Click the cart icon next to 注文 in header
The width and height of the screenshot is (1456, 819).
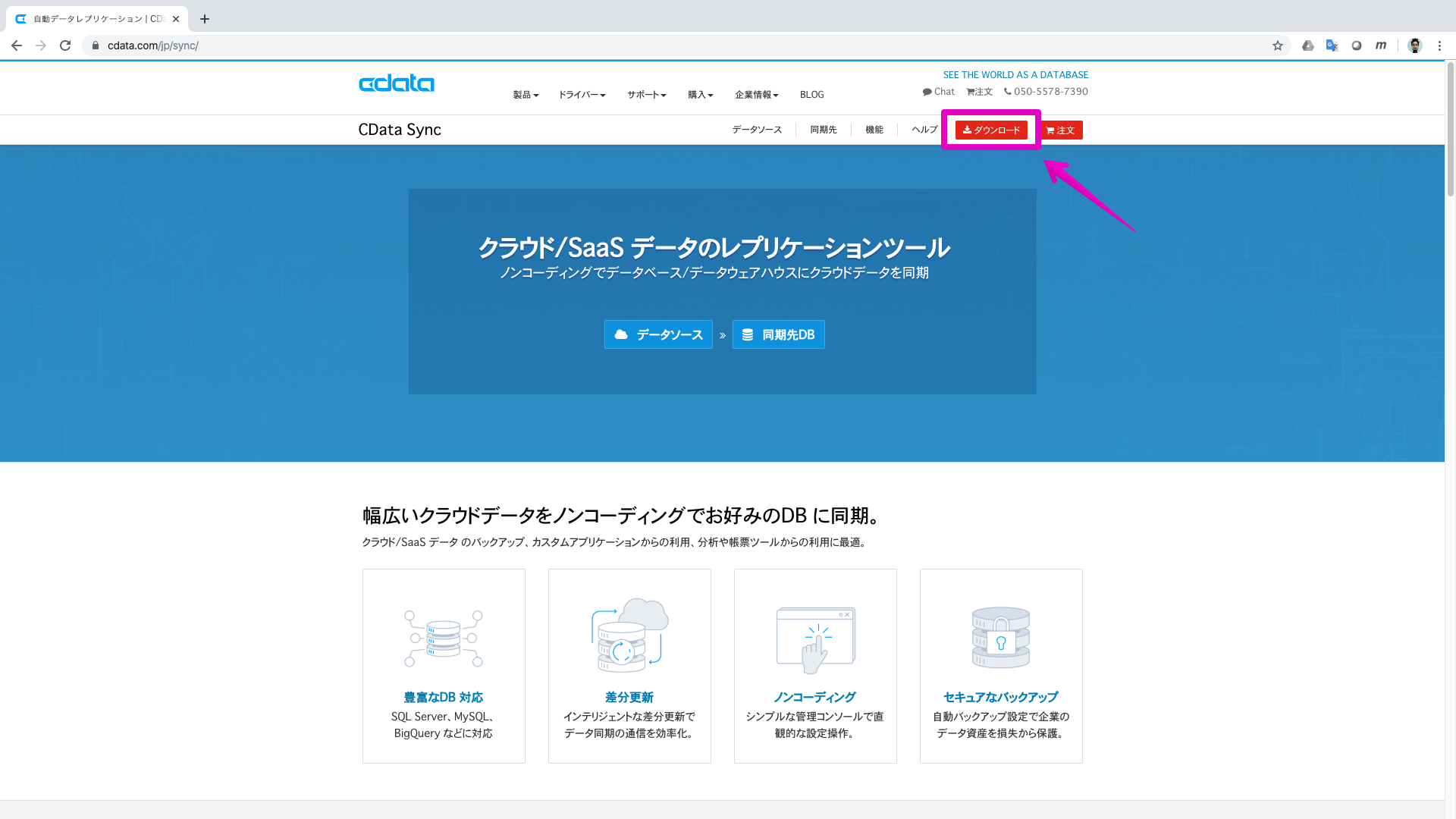tap(971, 91)
